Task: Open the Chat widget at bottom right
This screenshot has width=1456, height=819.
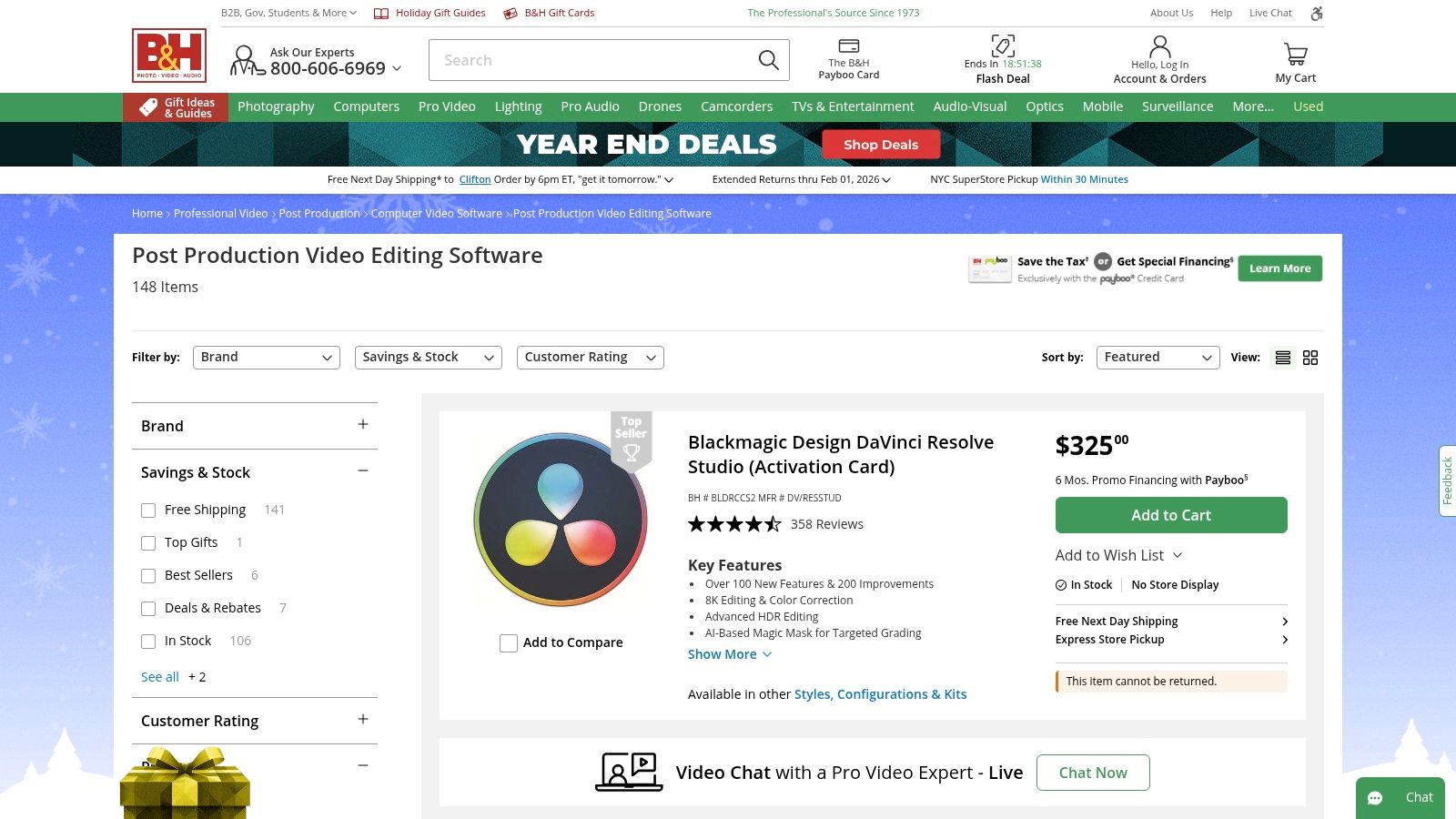Action: pos(1400,797)
